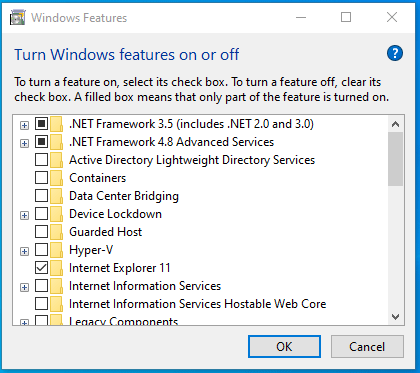
Task: Select the 'Containers' label
Action: pos(97,178)
